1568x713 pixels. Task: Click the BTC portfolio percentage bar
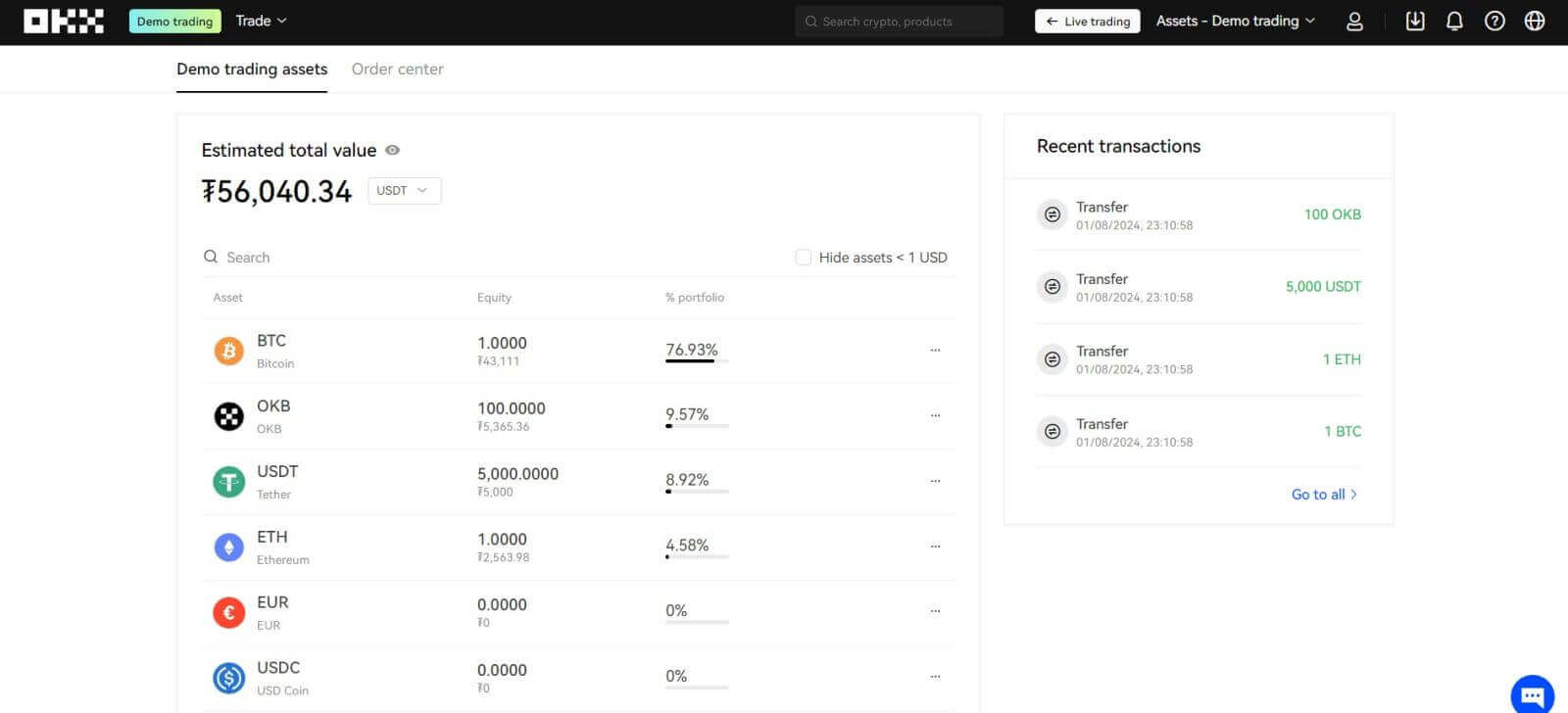tap(696, 360)
